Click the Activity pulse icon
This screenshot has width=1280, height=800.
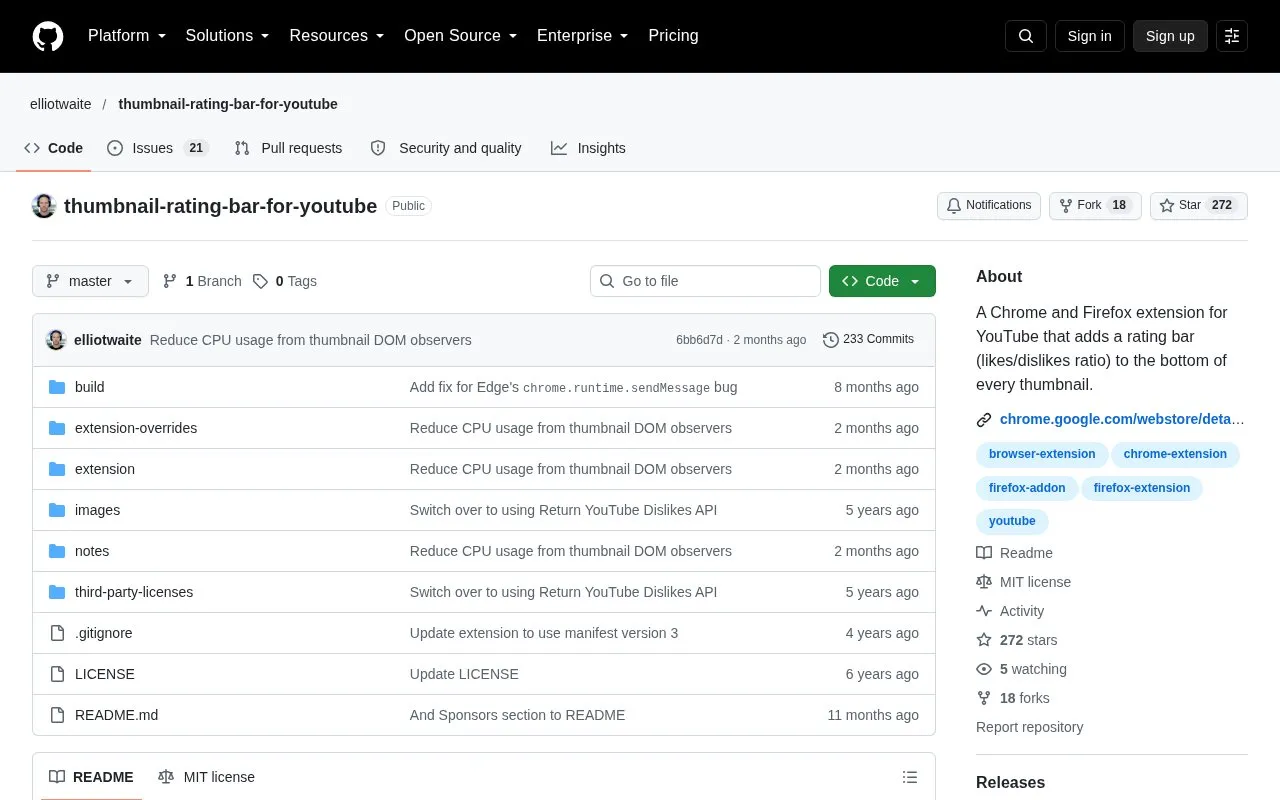[x=984, y=611]
